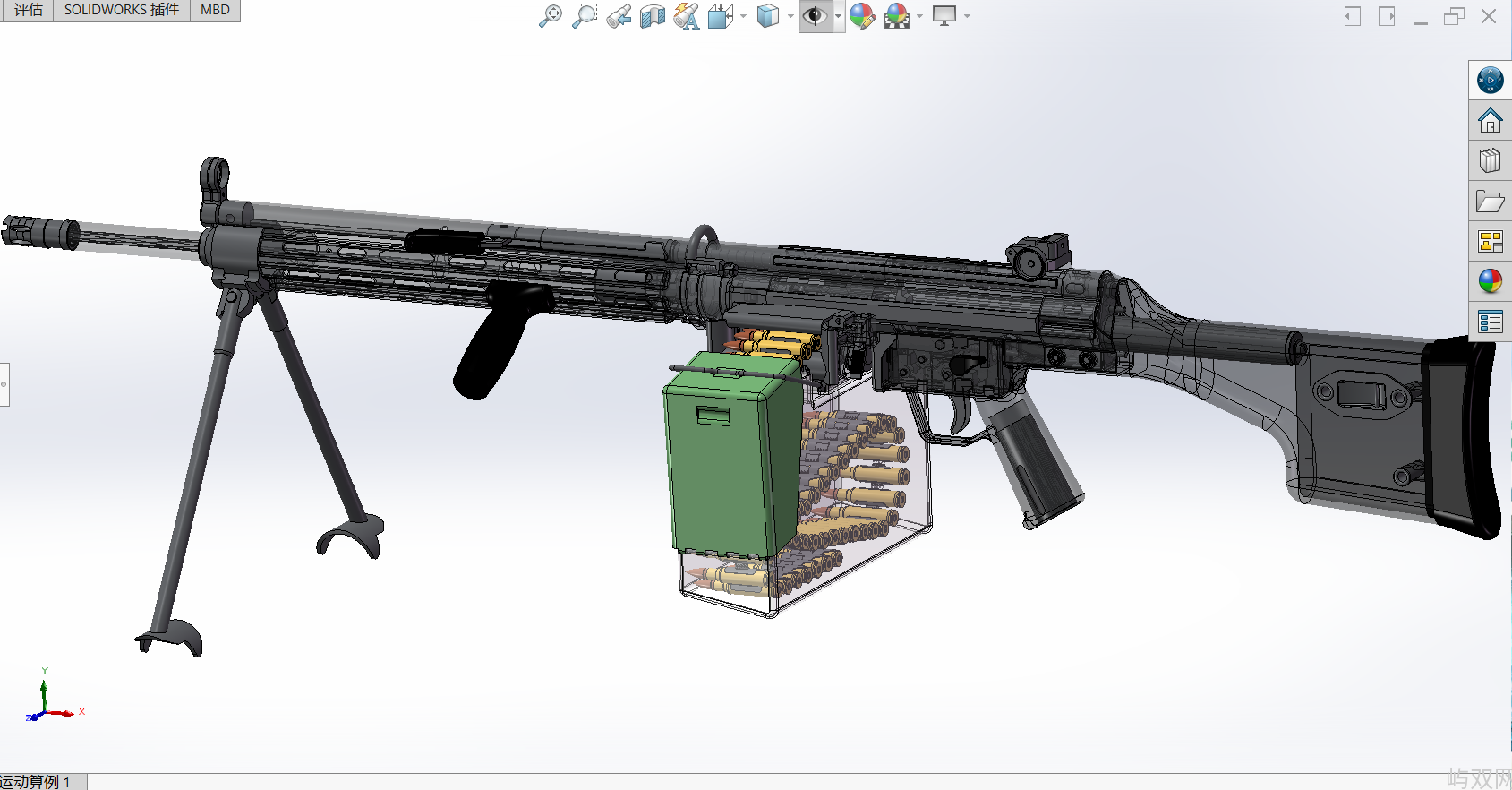Screen dimensions: 1512x790
Task: Expand the Apply Scene dropdown arrow
Action: pos(919,16)
